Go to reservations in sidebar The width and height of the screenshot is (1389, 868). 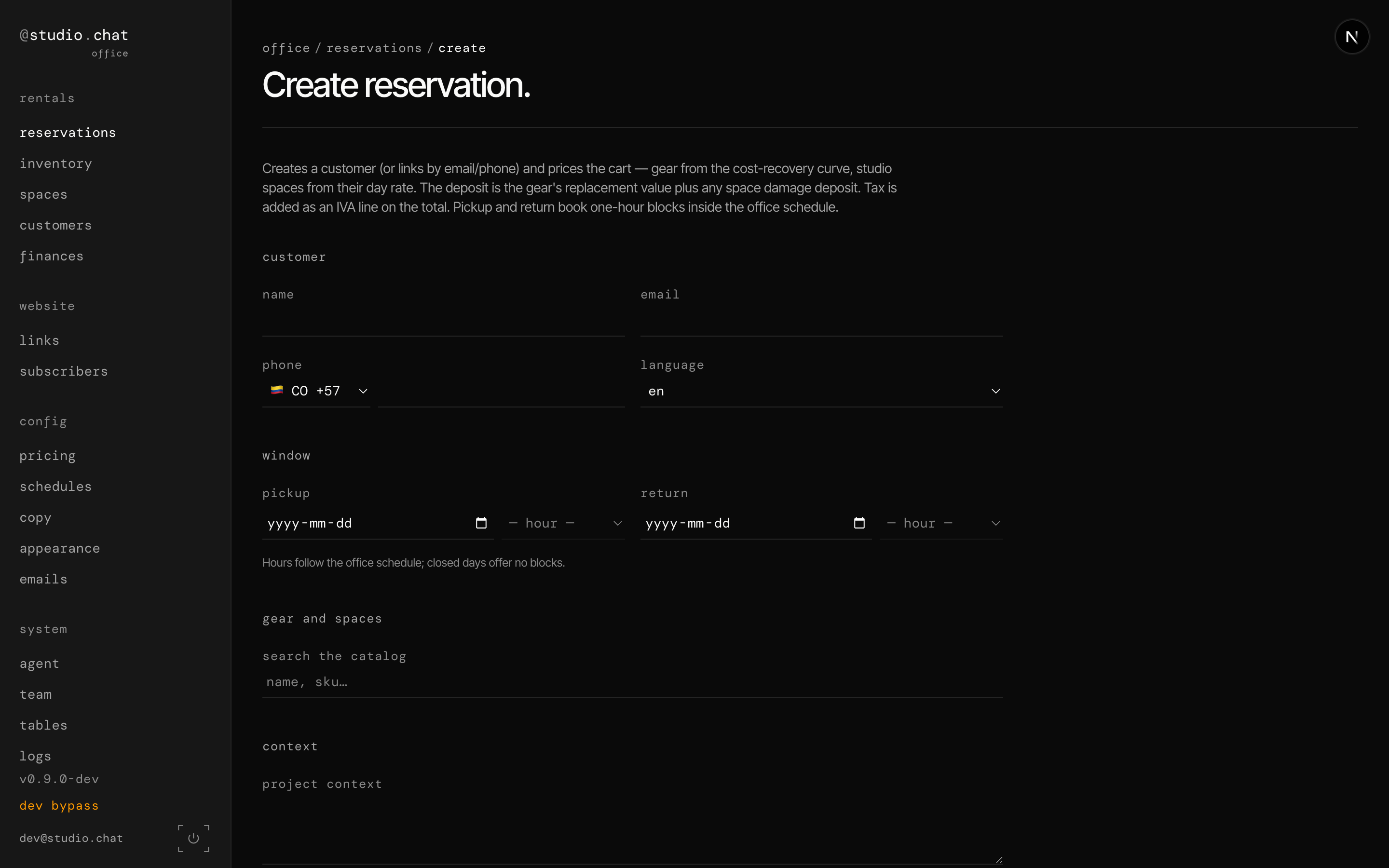[68, 133]
